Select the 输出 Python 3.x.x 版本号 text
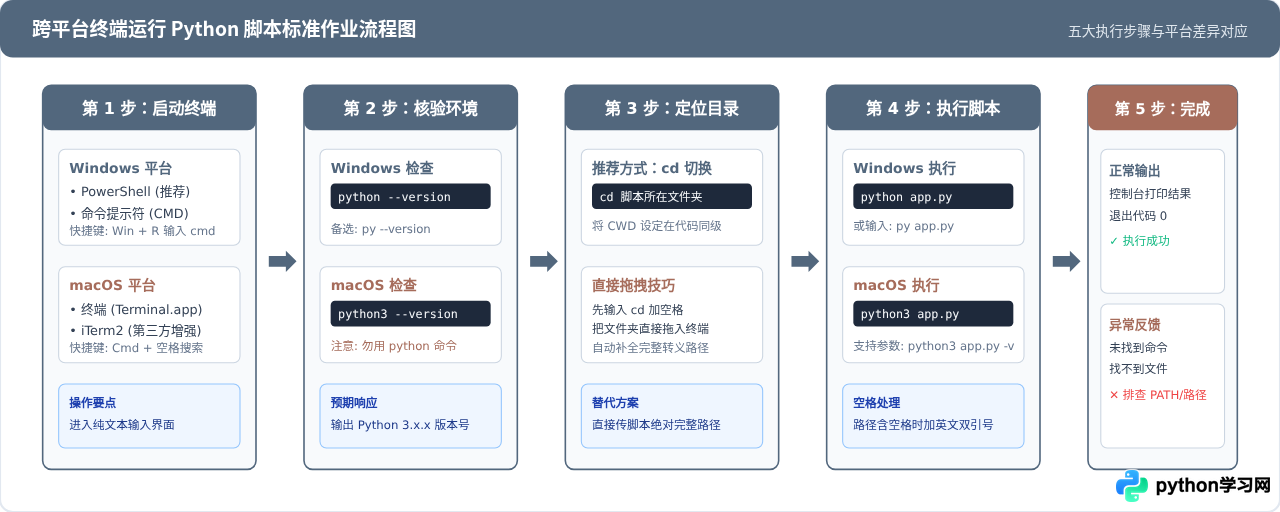The width and height of the screenshot is (1280, 512). tap(400, 425)
